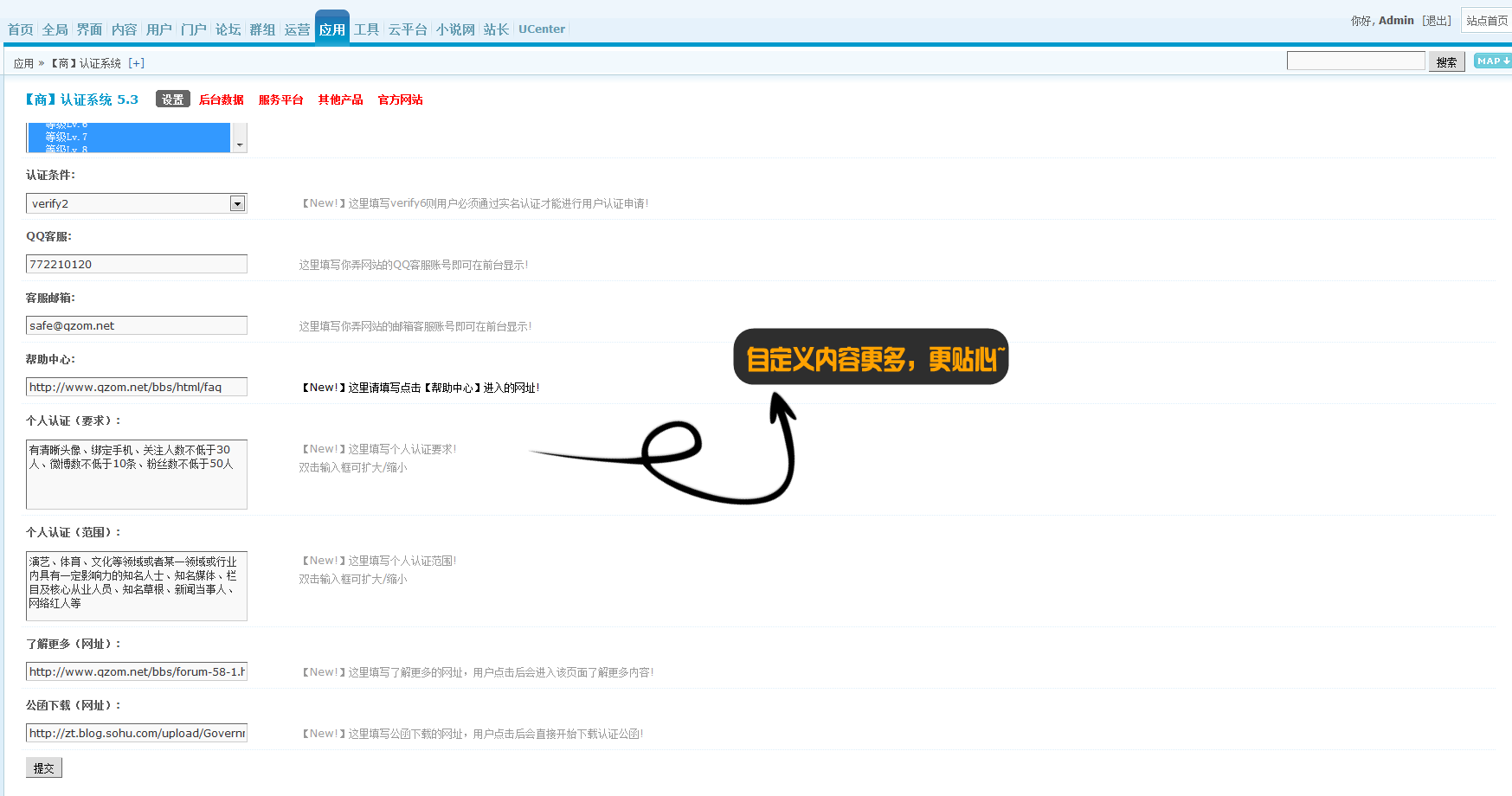1512x796 pixels.
Task: Open the 门户 menu
Action: pyautogui.click(x=194, y=29)
